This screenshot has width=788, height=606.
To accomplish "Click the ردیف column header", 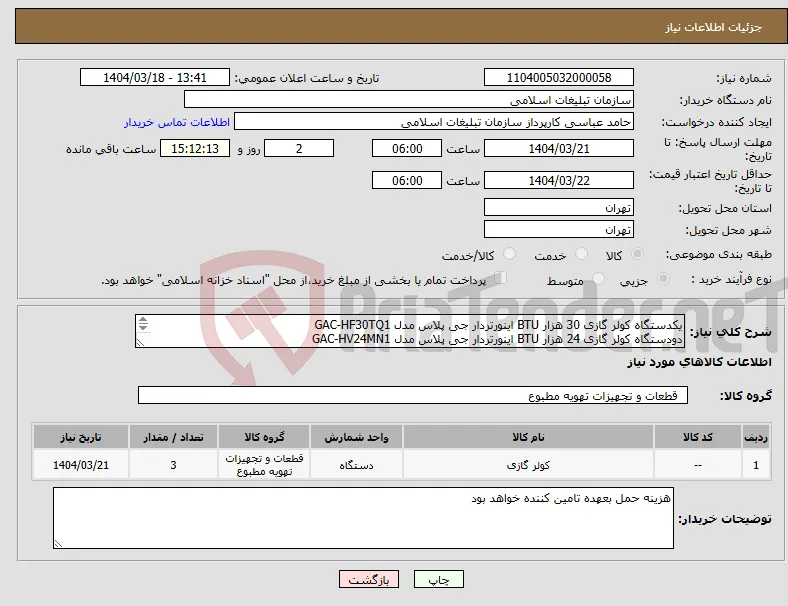I will coord(756,437).
